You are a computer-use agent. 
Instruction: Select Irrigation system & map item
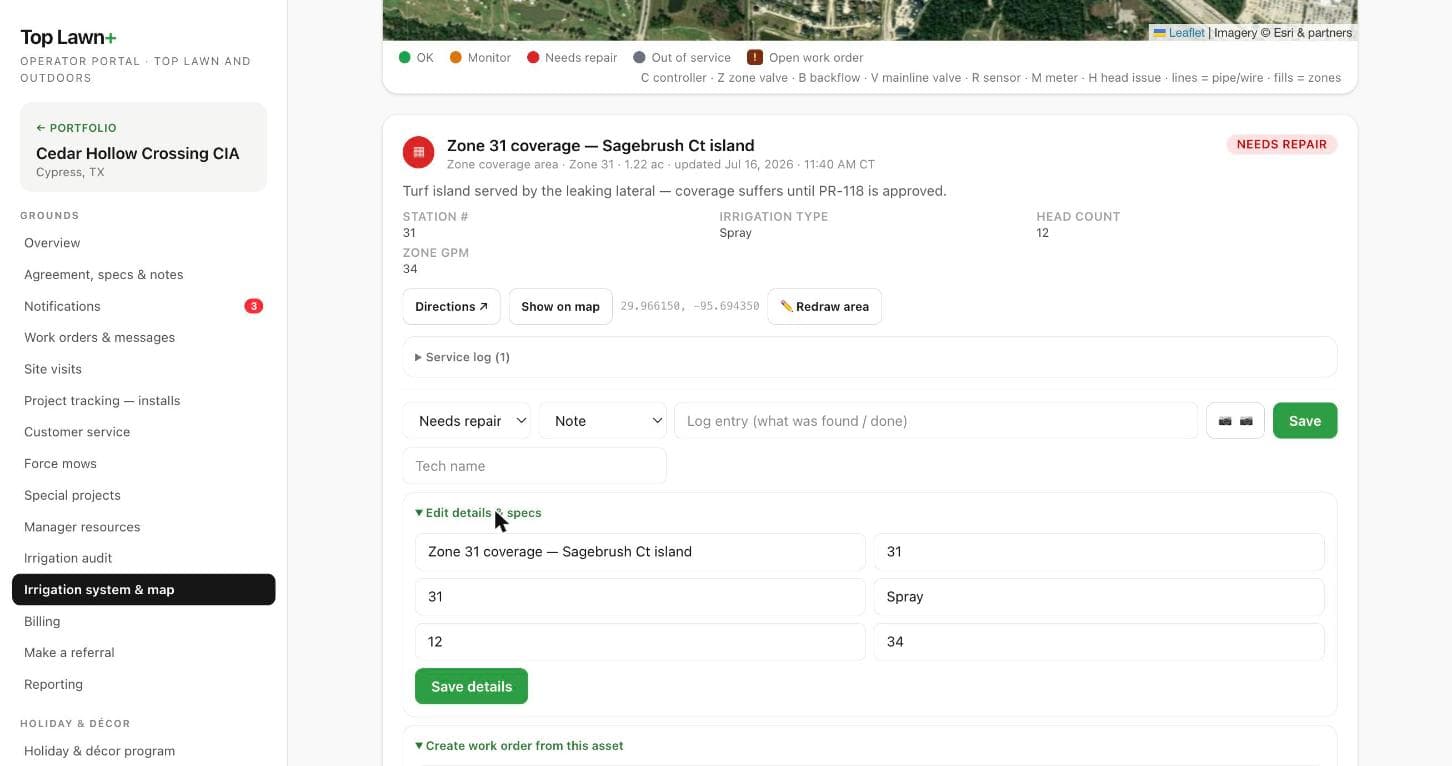144,590
